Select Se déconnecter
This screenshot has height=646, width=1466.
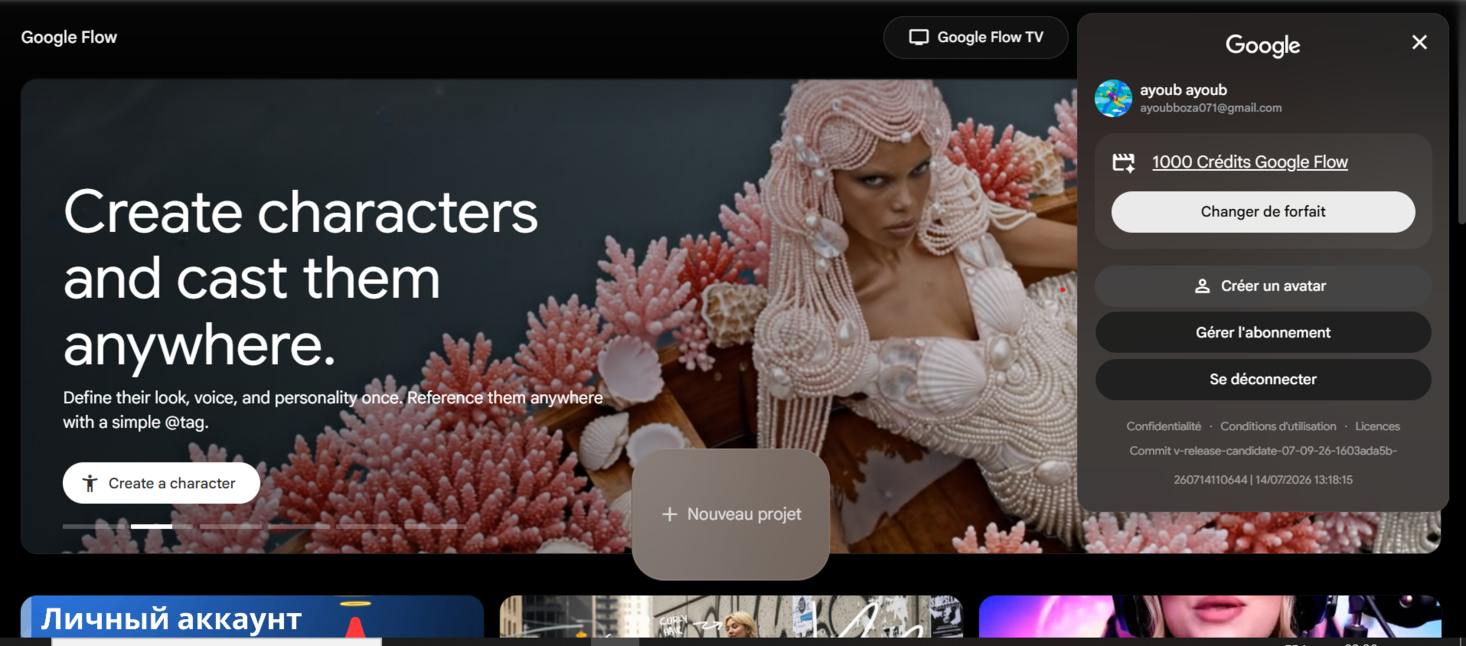coord(1263,379)
